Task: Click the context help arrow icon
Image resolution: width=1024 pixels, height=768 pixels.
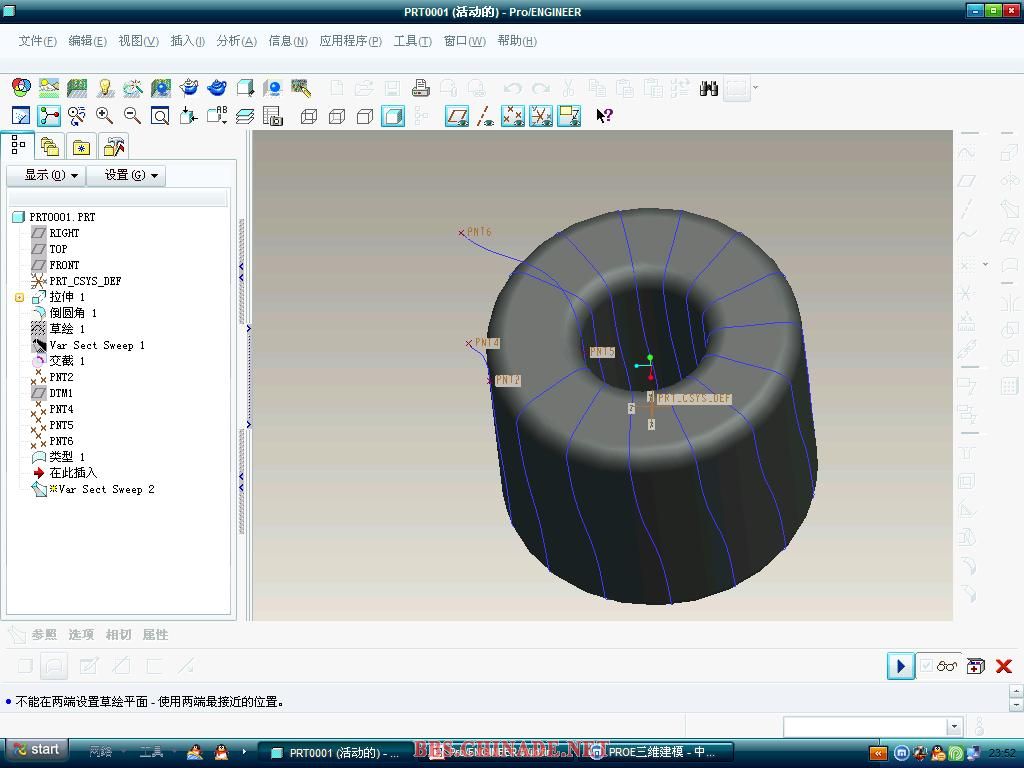Action: [x=604, y=116]
